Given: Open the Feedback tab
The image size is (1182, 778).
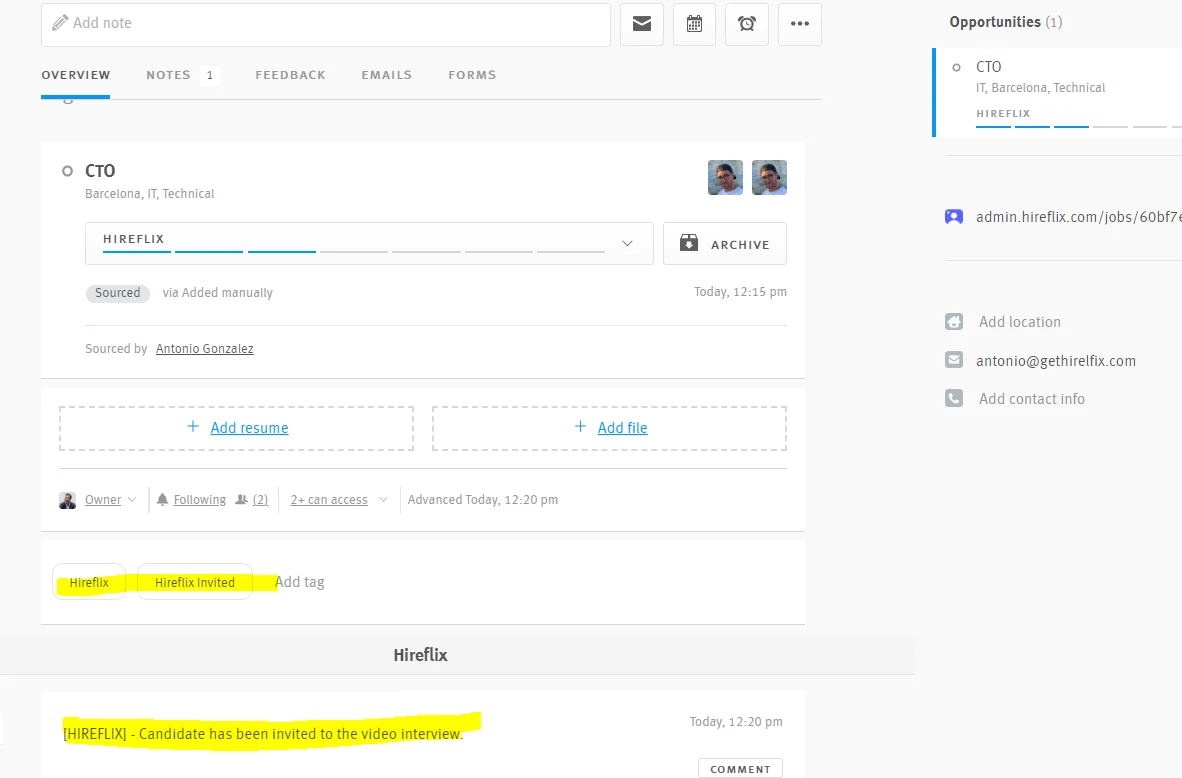Looking at the screenshot, I should 290,75.
